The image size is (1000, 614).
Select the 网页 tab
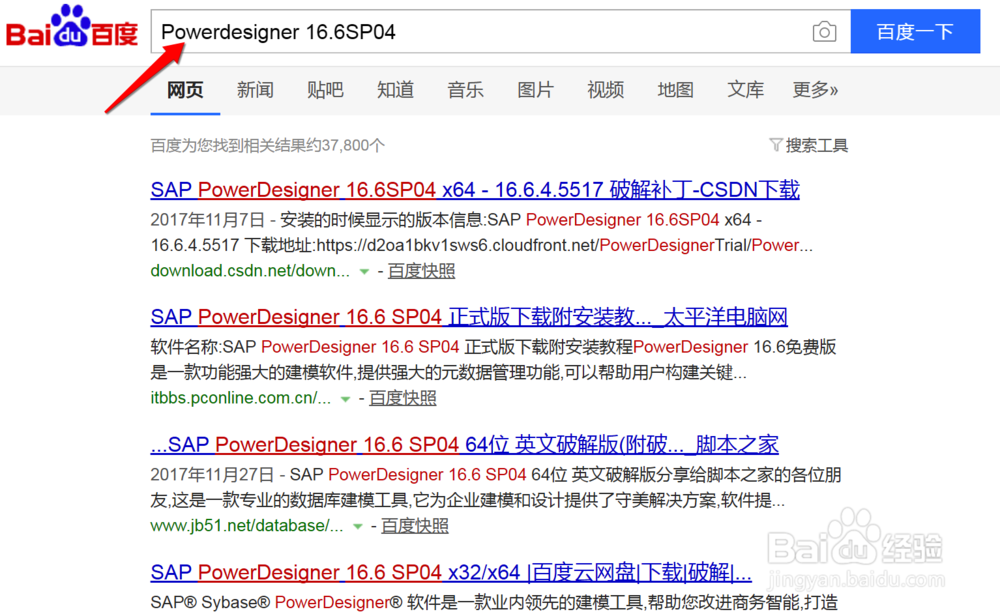(185, 90)
